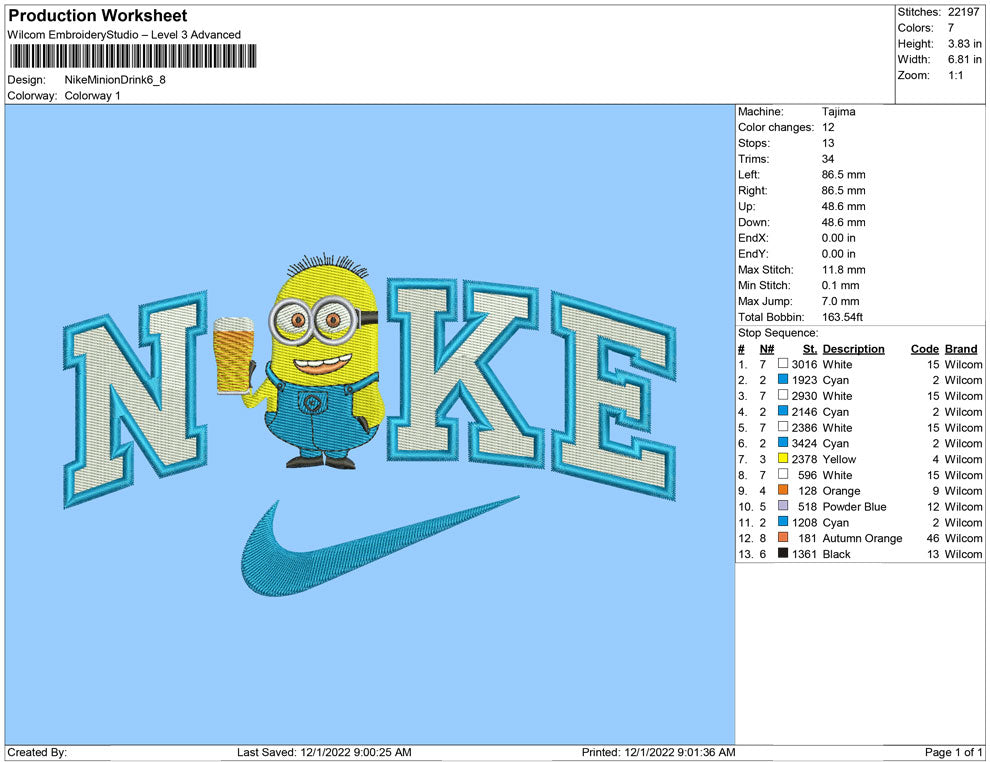Click the Autumn Orange color swatch
990x762 pixels.
783,538
